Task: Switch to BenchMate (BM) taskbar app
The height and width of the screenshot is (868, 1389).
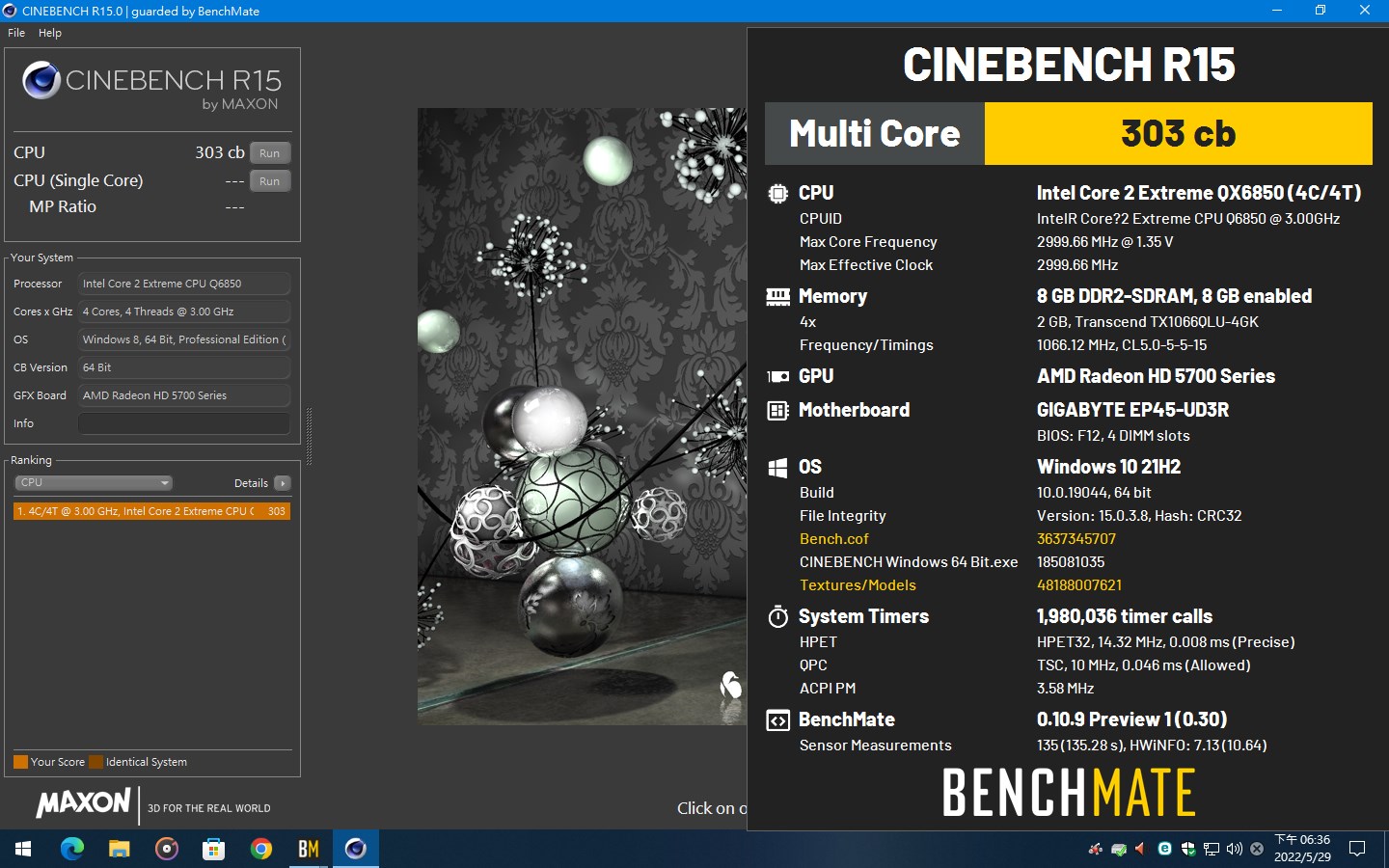Action: click(x=308, y=849)
